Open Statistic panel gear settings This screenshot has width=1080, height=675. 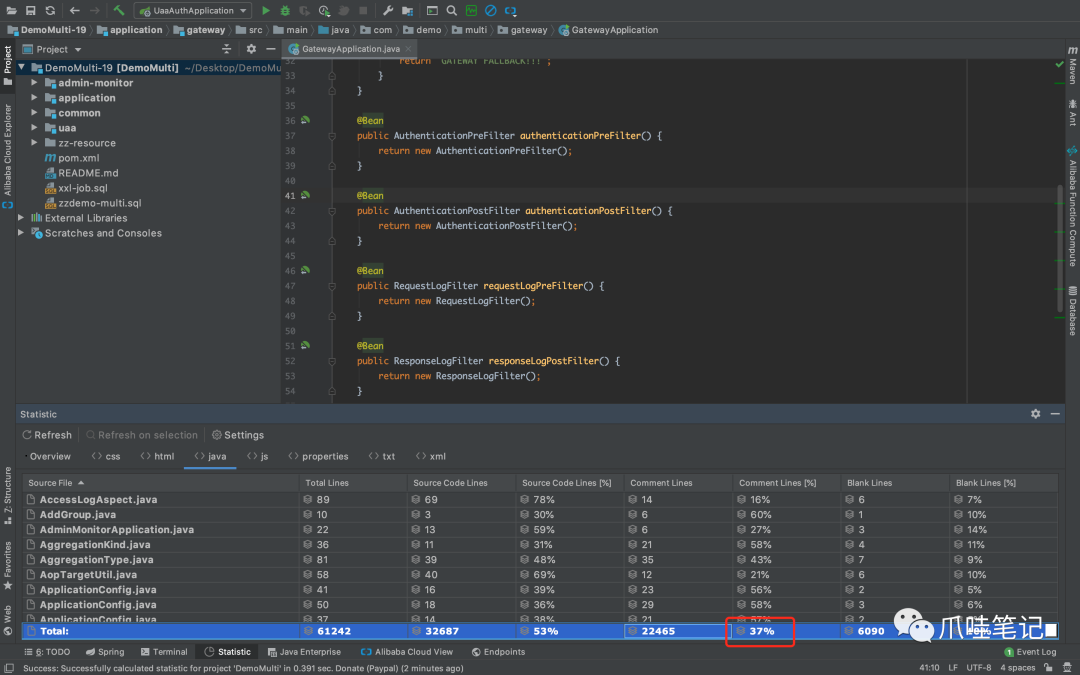[1035, 414]
